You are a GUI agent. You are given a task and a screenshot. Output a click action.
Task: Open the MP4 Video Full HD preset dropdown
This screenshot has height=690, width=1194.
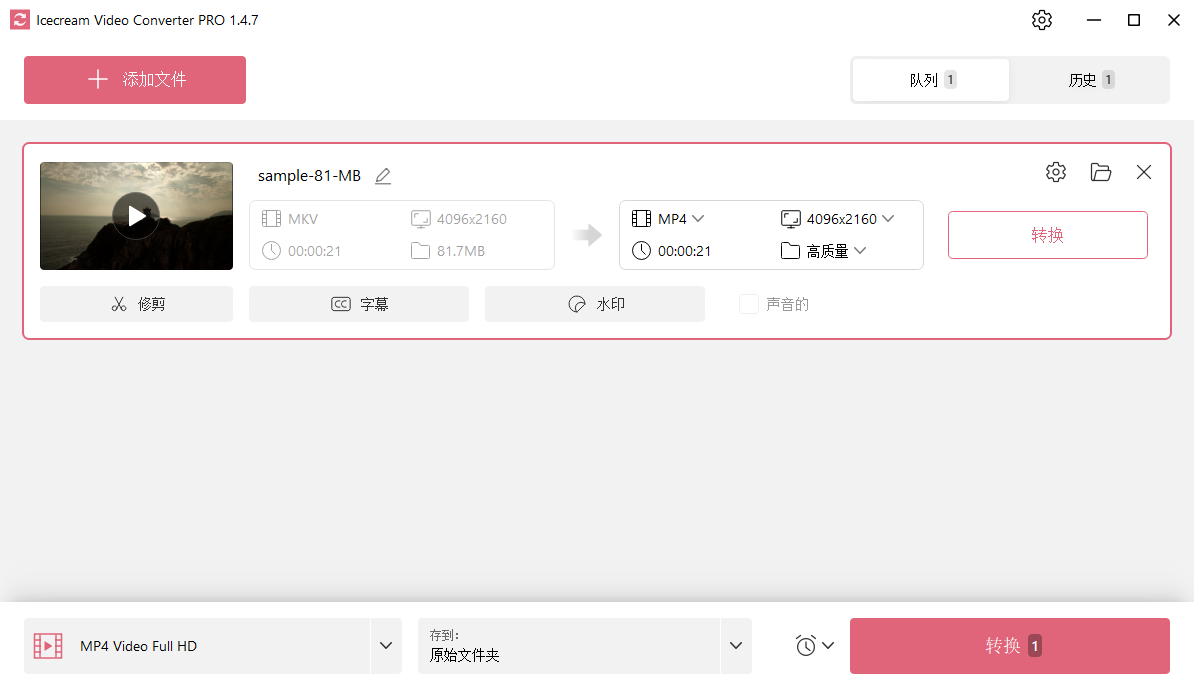pyautogui.click(x=386, y=645)
